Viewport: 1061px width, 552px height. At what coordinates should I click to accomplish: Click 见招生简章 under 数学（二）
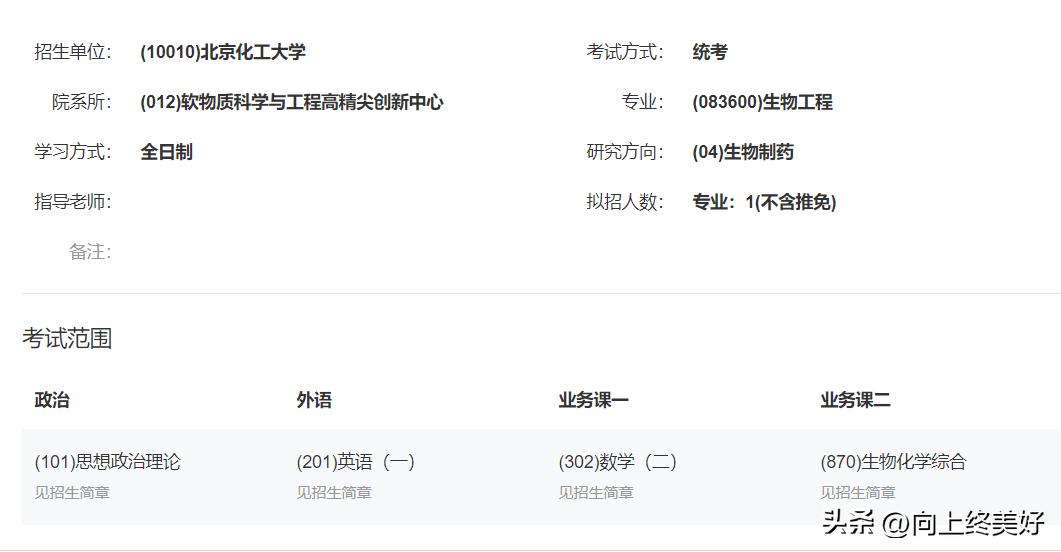click(x=596, y=492)
